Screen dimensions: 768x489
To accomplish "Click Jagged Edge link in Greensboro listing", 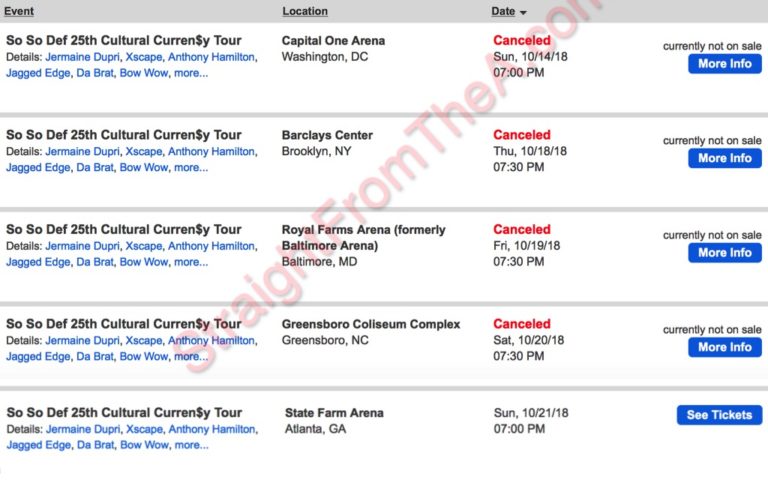I will [x=38, y=356].
